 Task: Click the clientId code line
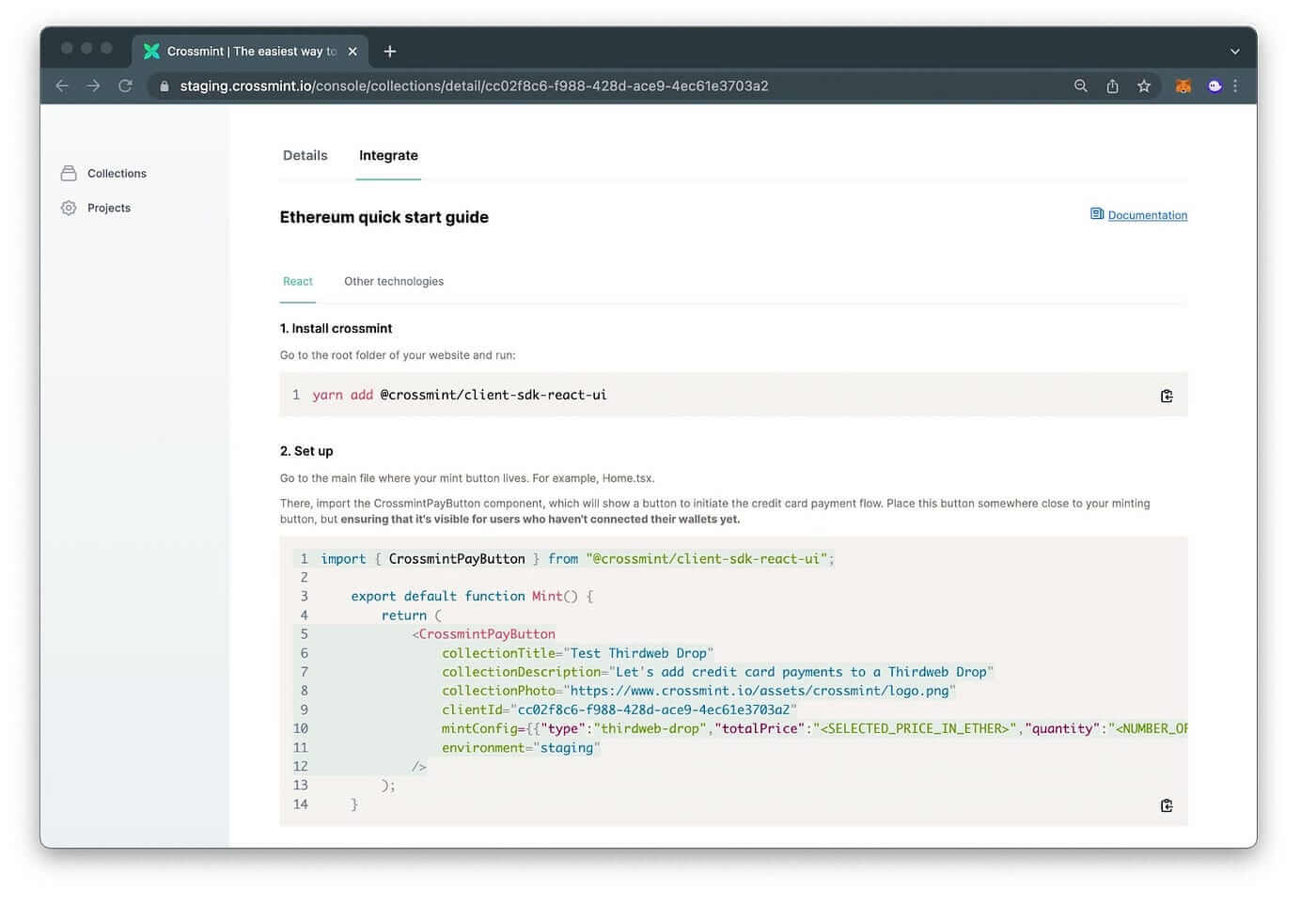[619, 710]
